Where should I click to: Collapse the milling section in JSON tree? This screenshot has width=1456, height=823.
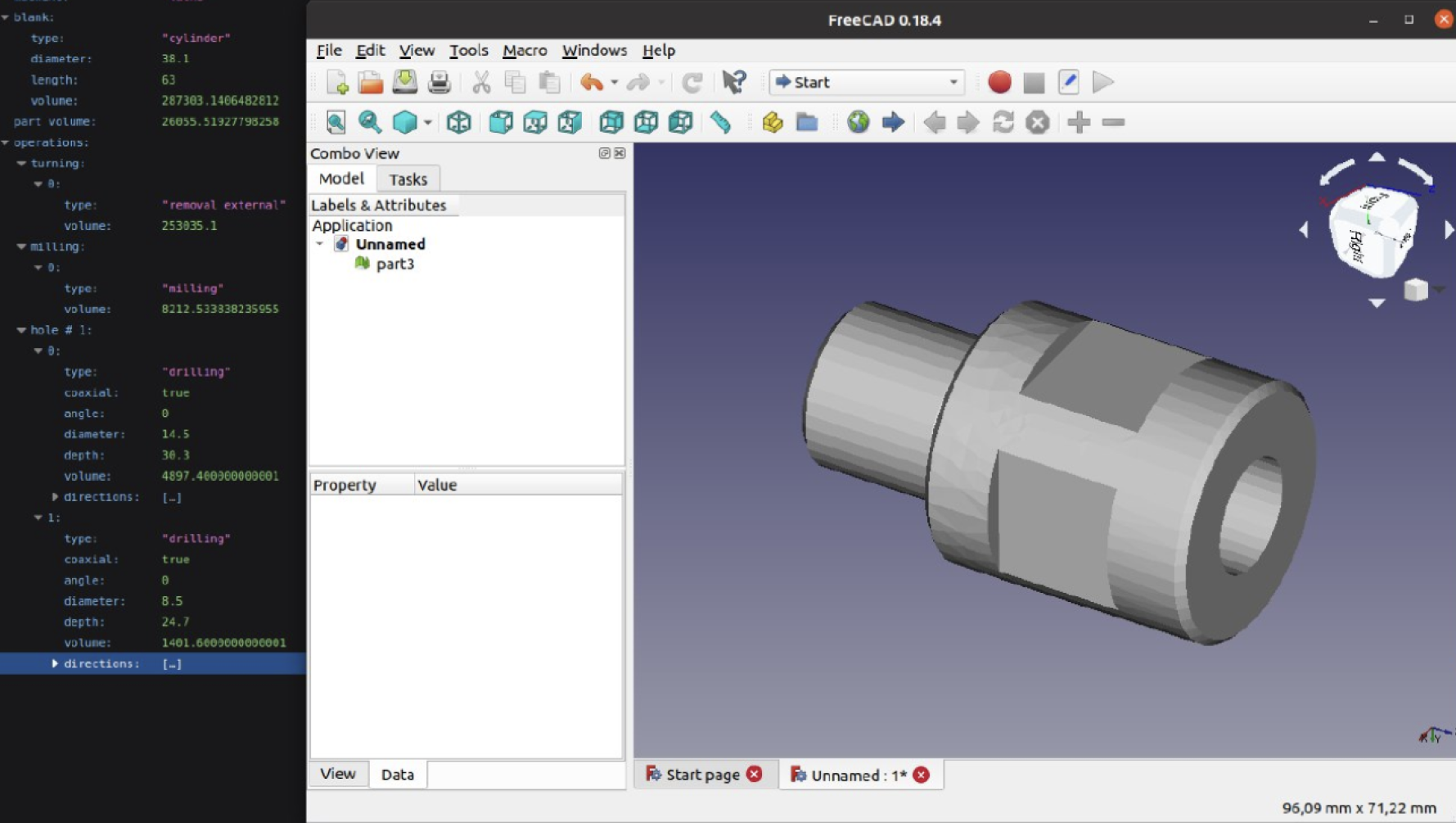click(21, 246)
